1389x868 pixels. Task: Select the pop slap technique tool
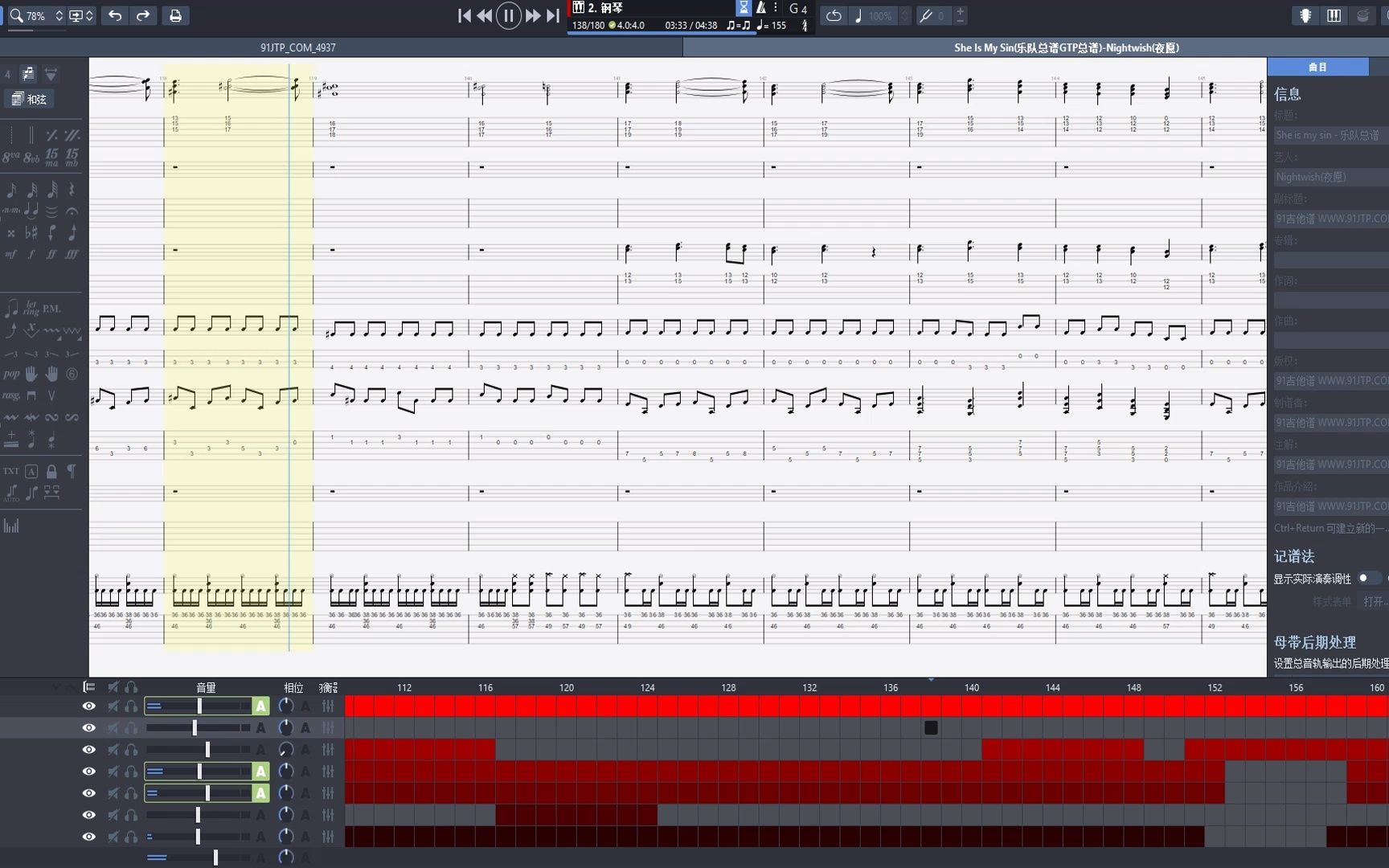(x=11, y=374)
